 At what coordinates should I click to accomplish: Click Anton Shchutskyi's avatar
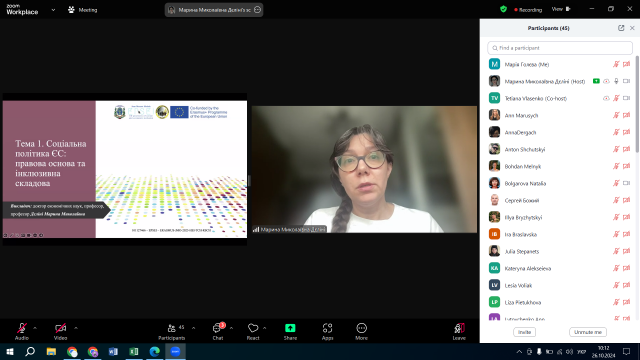click(494, 149)
